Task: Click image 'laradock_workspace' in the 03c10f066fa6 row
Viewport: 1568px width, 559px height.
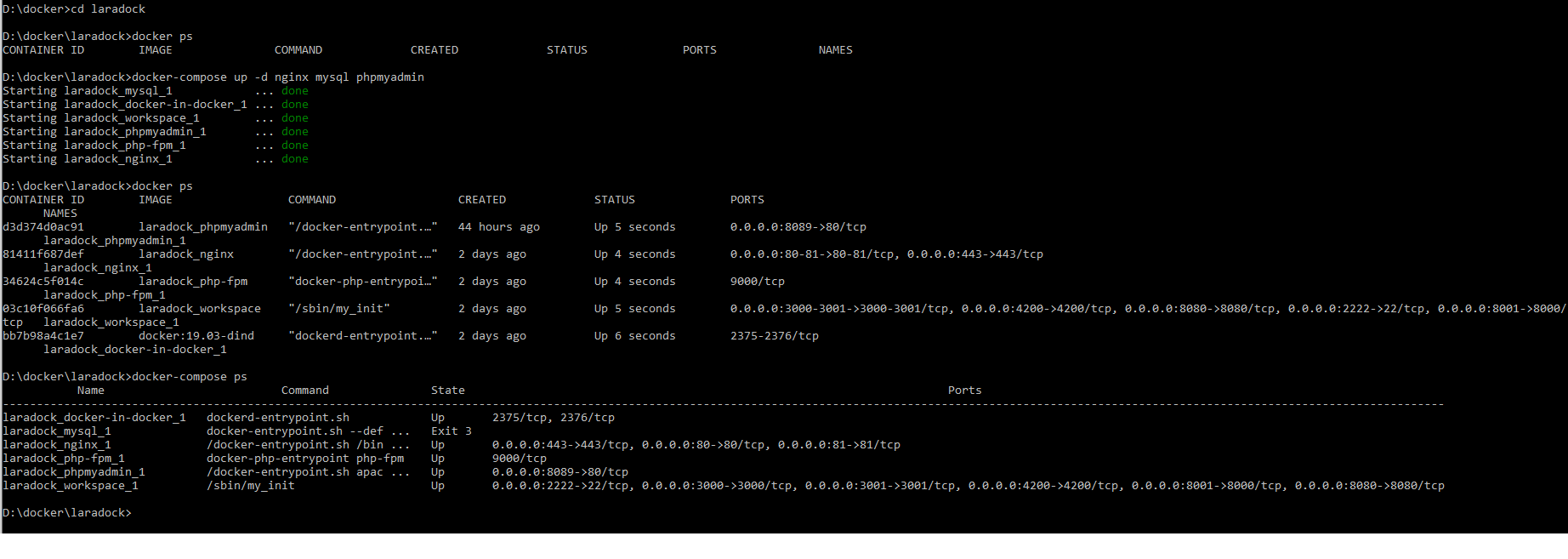Action: [x=200, y=309]
